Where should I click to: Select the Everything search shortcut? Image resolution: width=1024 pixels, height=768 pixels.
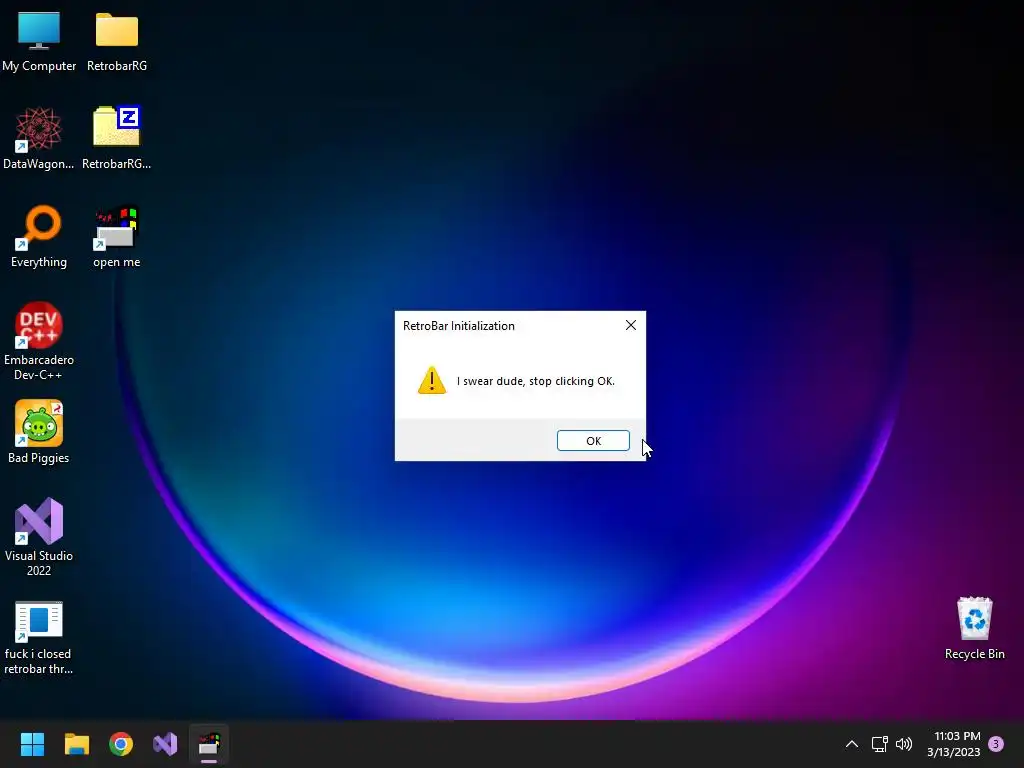(39, 236)
